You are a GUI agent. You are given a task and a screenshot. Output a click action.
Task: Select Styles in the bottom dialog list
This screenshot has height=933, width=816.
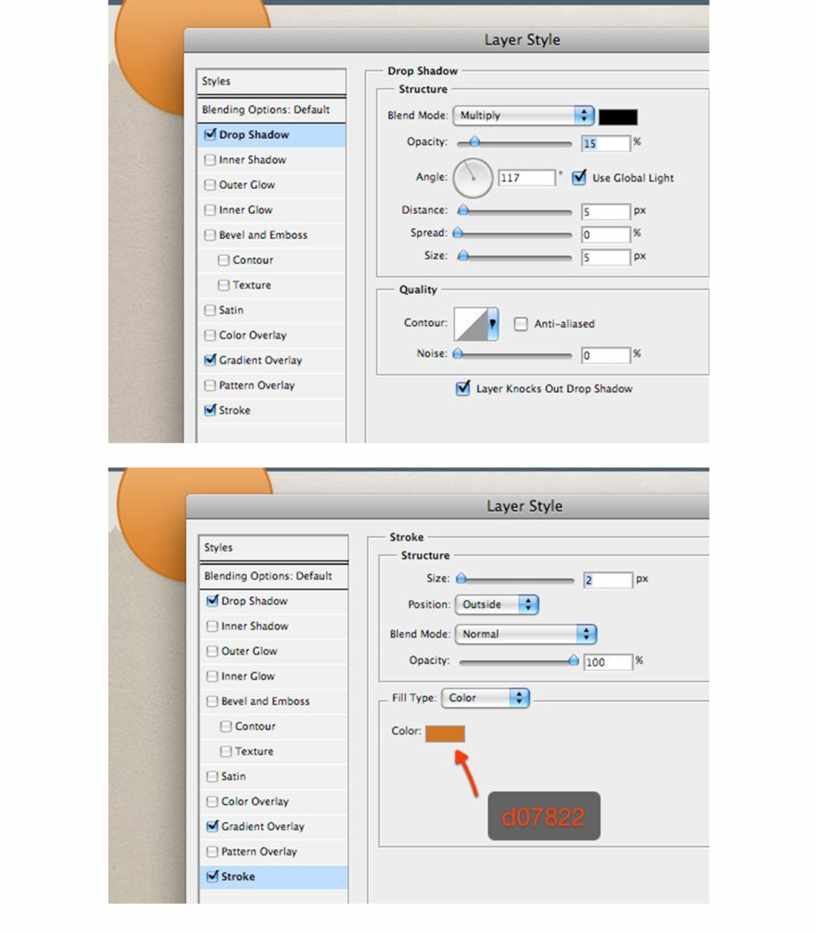coord(274,548)
